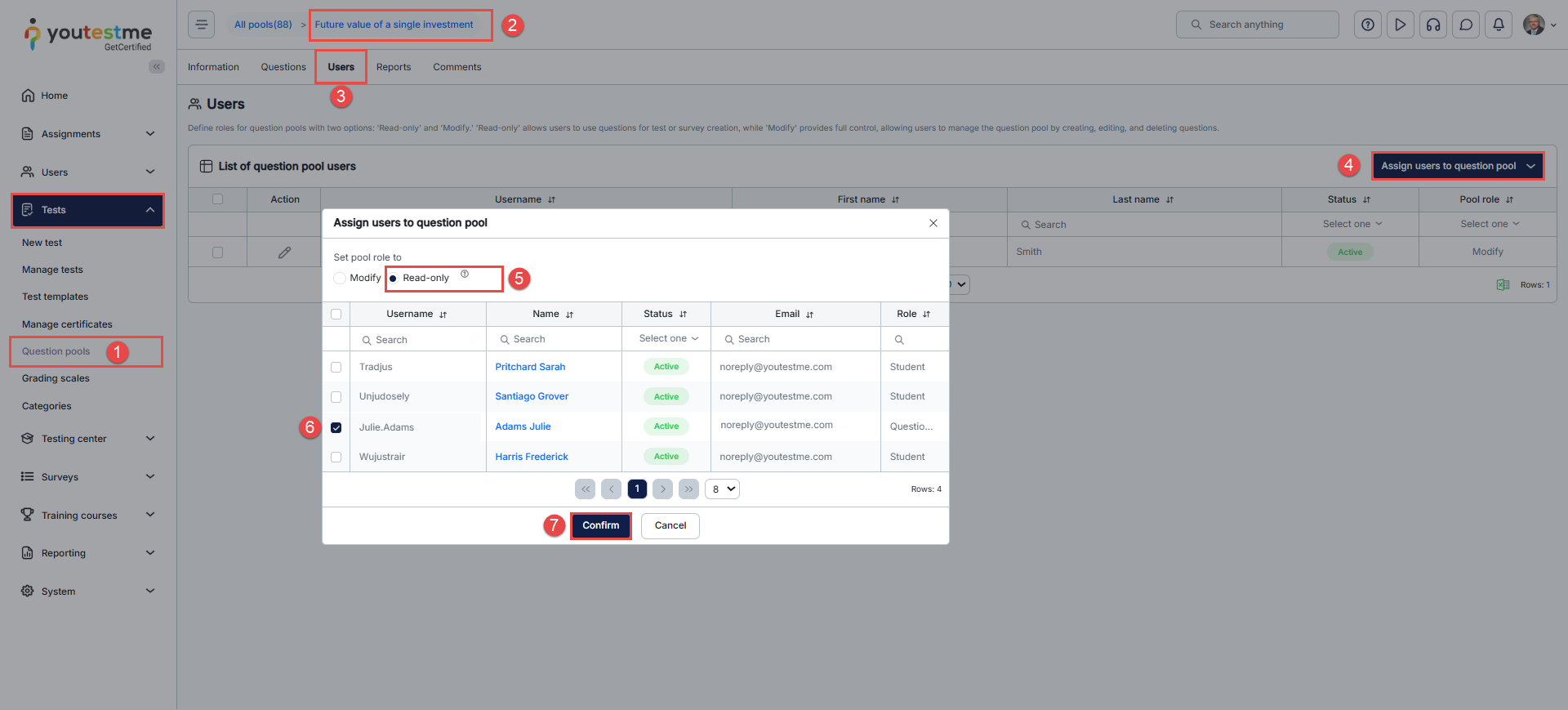Close the Assign users dialog

coord(933,223)
